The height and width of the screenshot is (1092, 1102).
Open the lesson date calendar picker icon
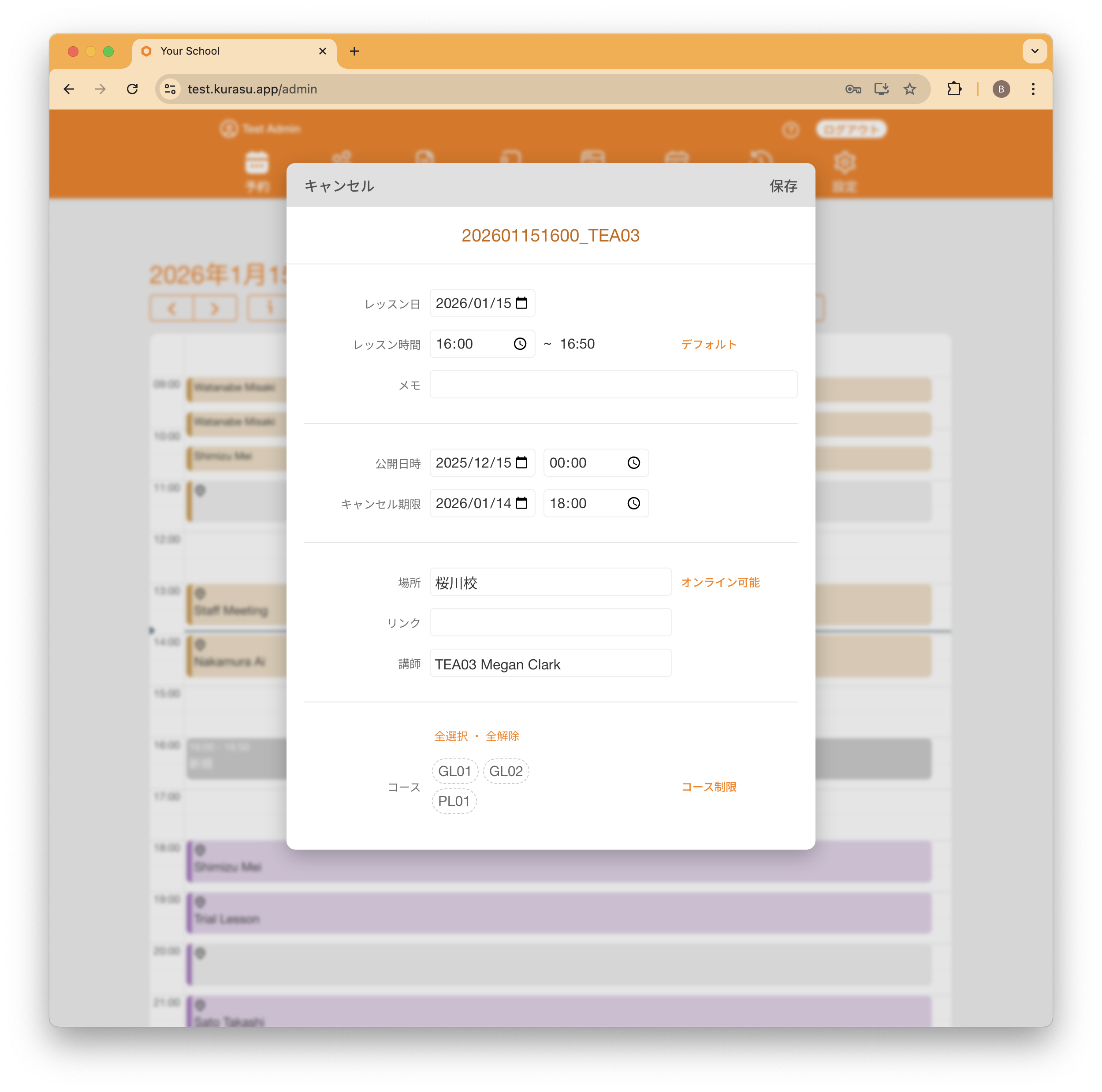pos(521,303)
